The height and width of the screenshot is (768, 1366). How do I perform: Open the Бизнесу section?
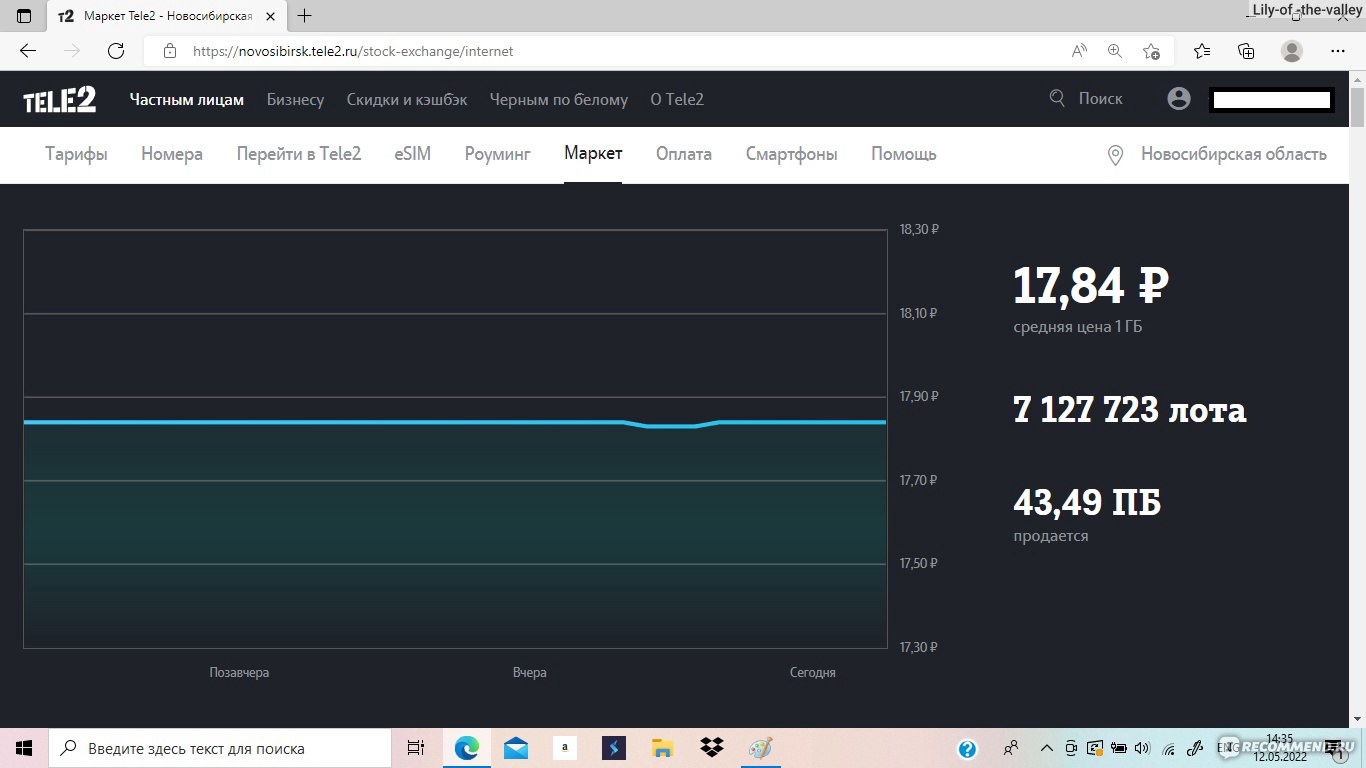coord(295,99)
